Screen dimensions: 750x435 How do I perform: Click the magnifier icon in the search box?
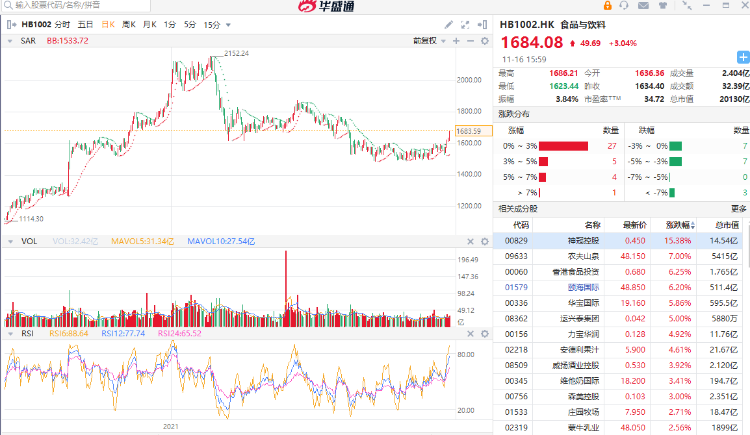point(7,5)
